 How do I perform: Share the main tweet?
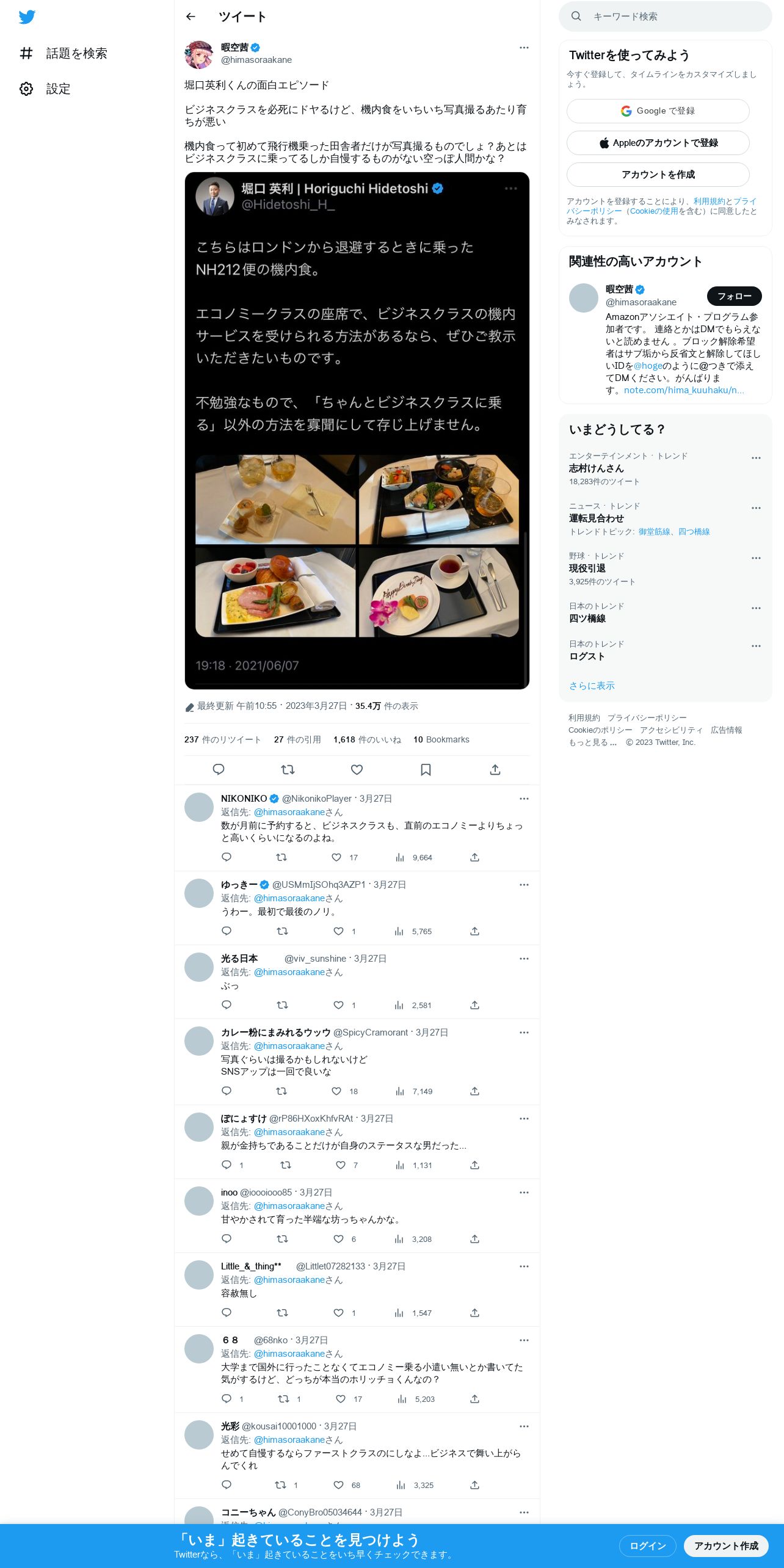click(x=495, y=770)
